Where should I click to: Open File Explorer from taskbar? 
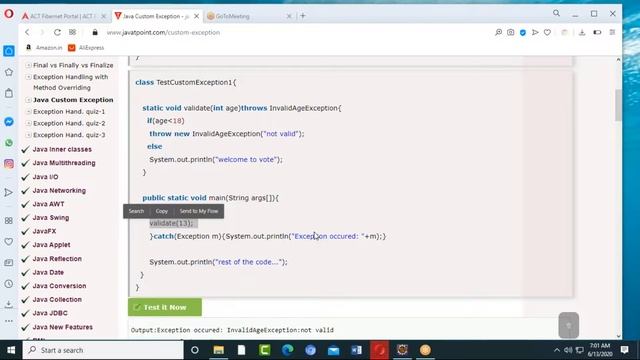coord(219,350)
